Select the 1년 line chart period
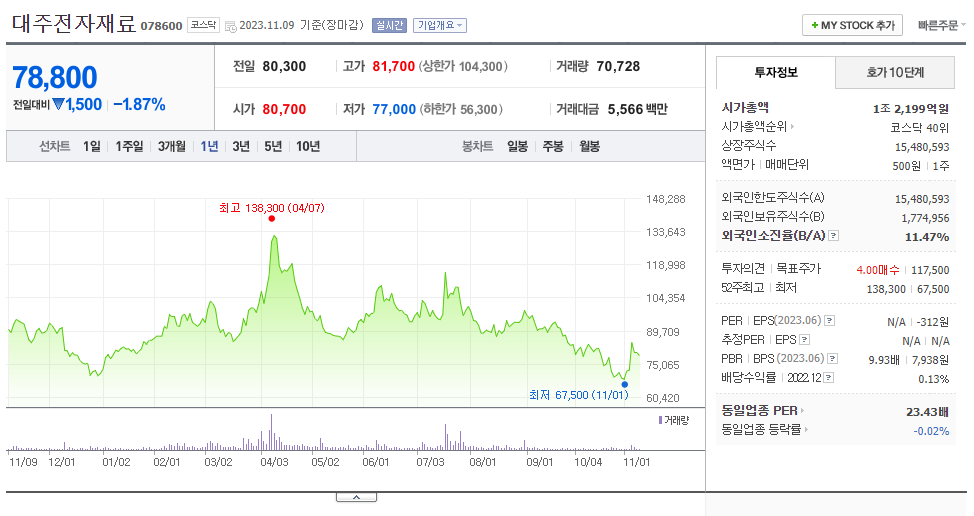Screen dimensions: 974x516 tap(209, 147)
